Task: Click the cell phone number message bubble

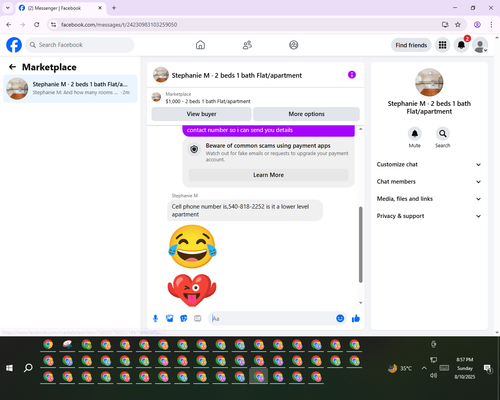Action: pyautogui.click(x=245, y=210)
